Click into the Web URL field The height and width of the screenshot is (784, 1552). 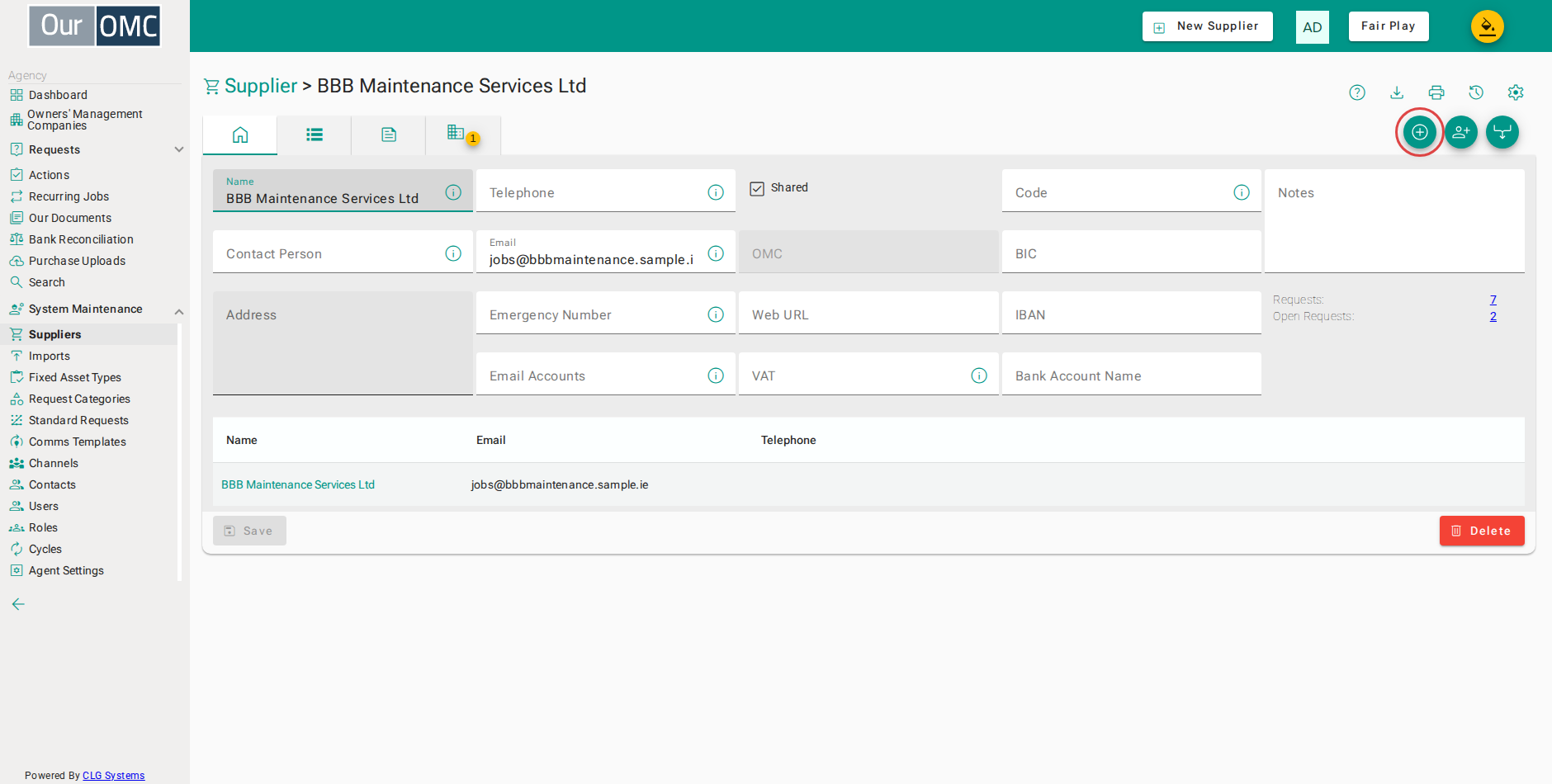coord(868,314)
